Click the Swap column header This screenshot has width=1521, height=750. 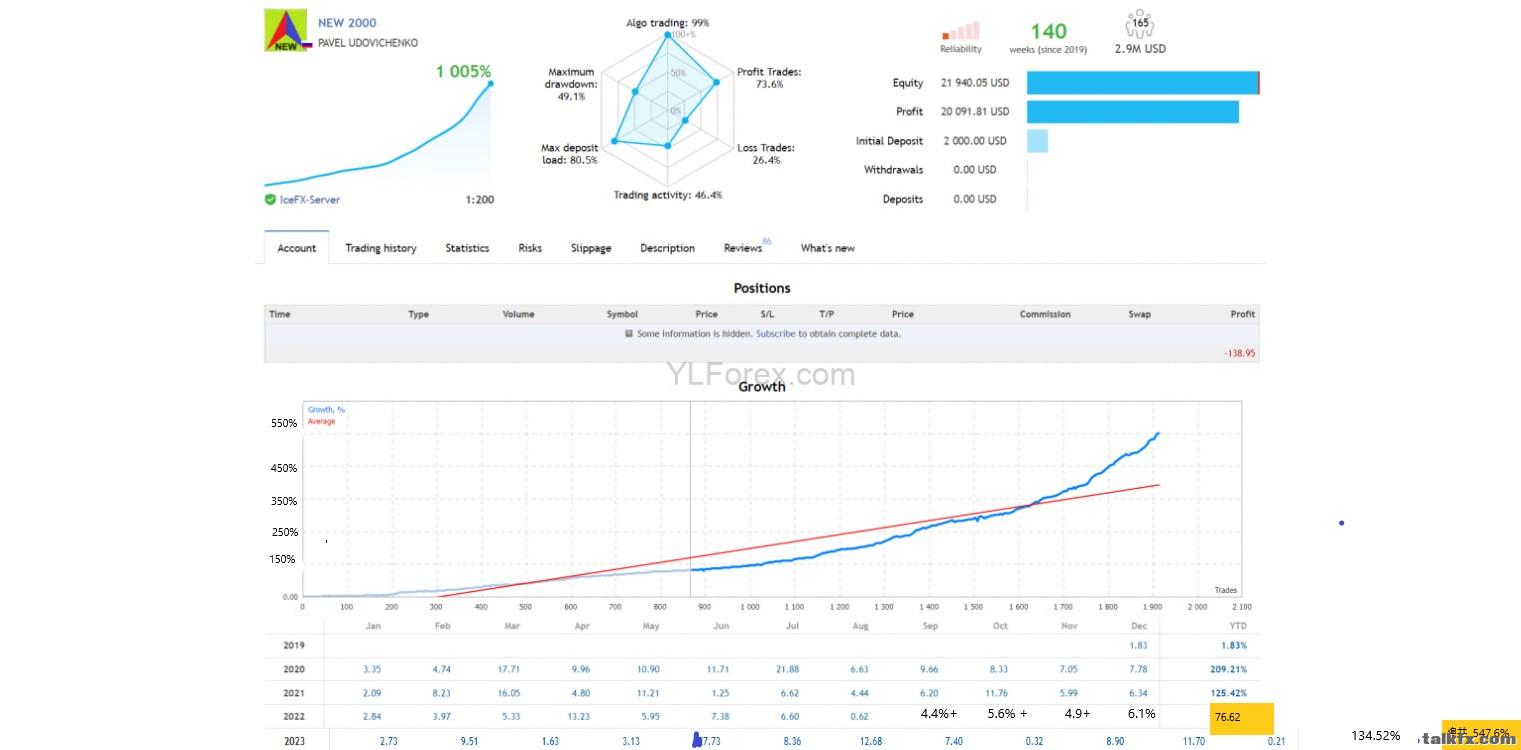coord(1139,314)
